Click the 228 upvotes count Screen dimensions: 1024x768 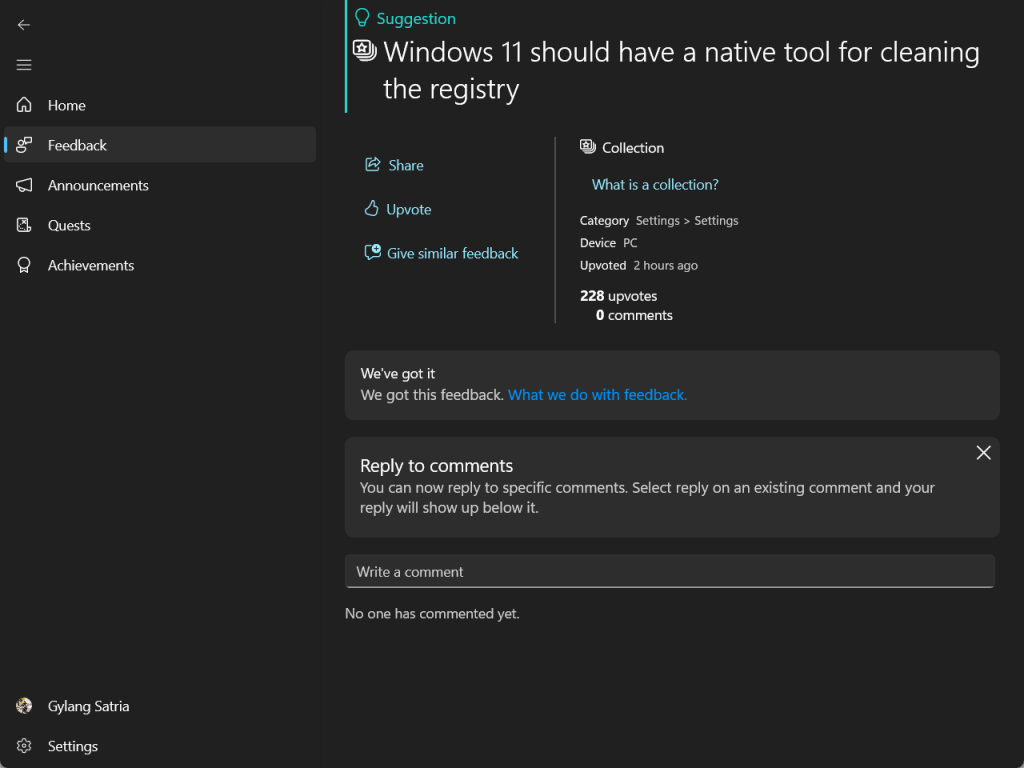point(618,296)
